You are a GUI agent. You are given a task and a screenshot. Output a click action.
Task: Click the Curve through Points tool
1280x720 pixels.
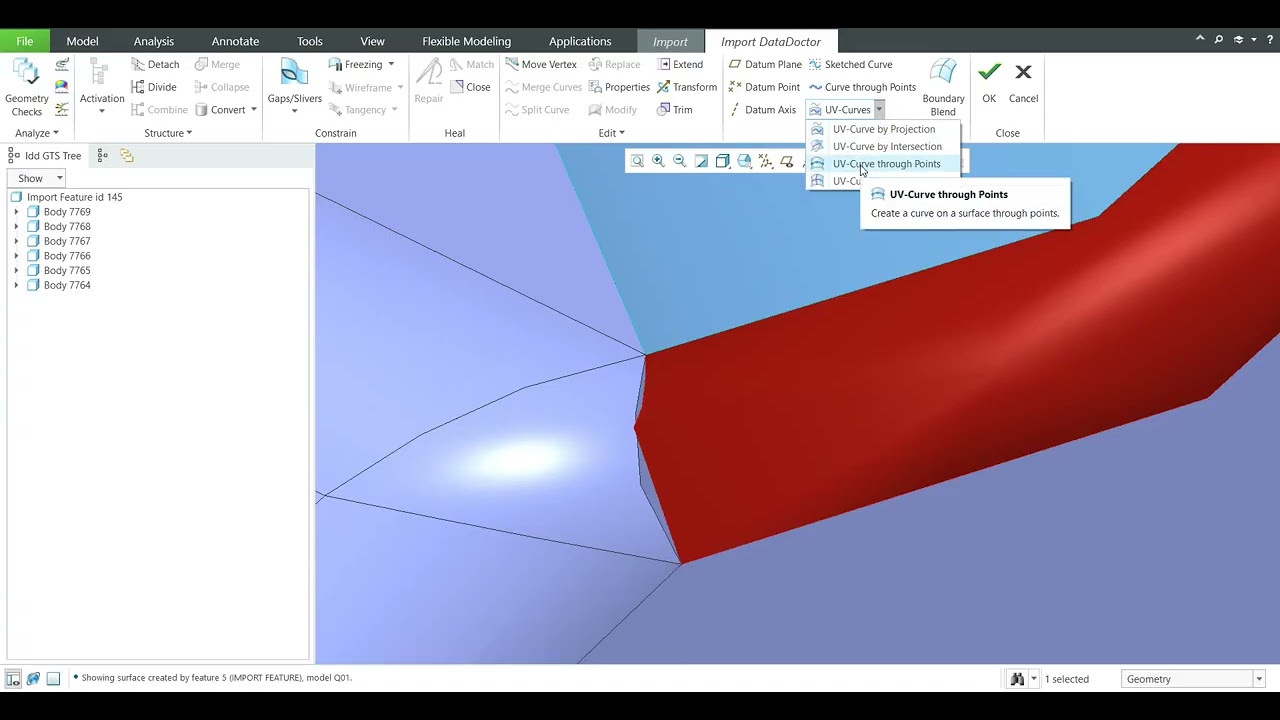862,87
